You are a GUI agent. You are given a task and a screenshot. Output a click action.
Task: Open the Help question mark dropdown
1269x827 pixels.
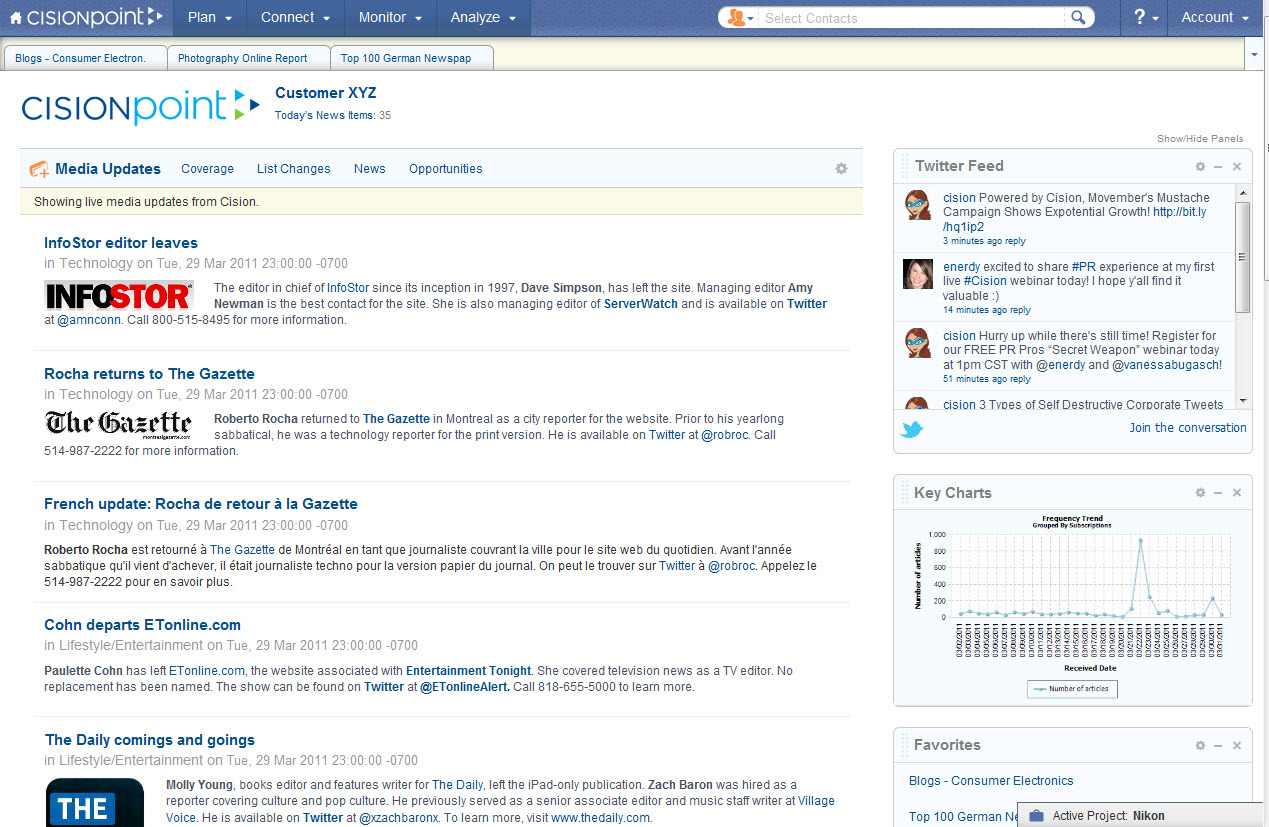tap(1142, 17)
